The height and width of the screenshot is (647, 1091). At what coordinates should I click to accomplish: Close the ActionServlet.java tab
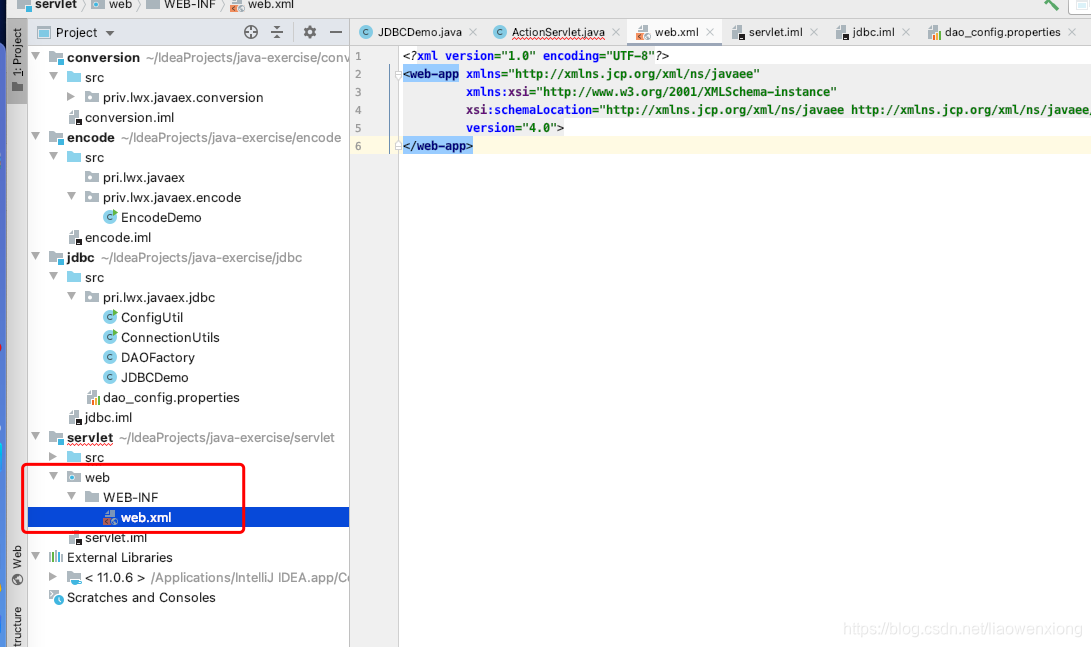pos(616,32)
